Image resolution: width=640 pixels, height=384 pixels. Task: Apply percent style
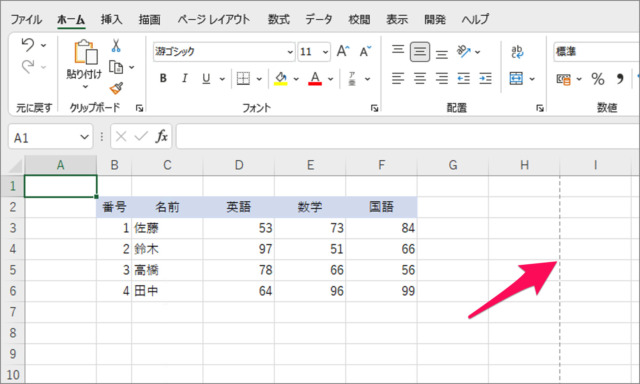point(598,79)
